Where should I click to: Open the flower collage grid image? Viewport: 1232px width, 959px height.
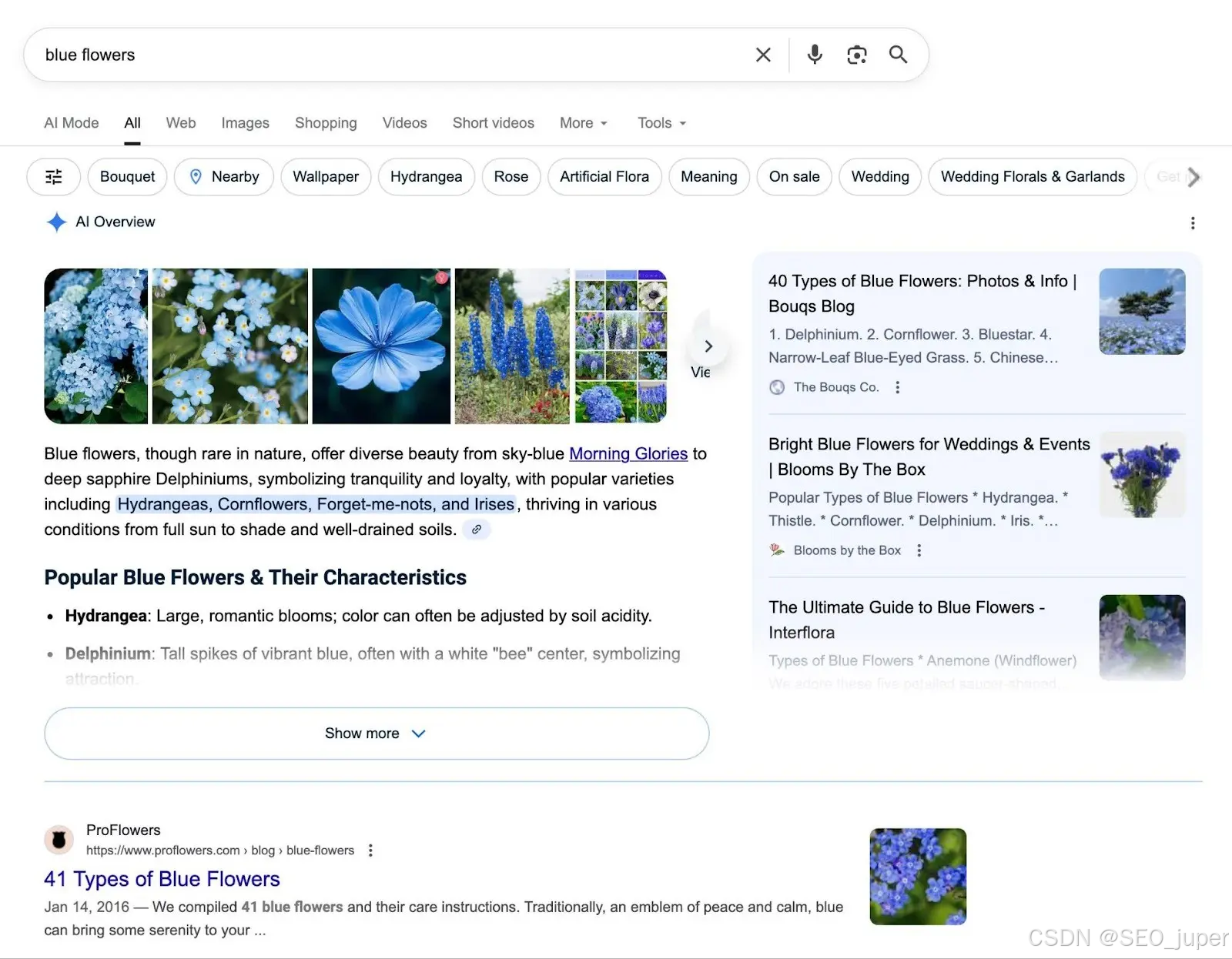click(x=621, y=346)
